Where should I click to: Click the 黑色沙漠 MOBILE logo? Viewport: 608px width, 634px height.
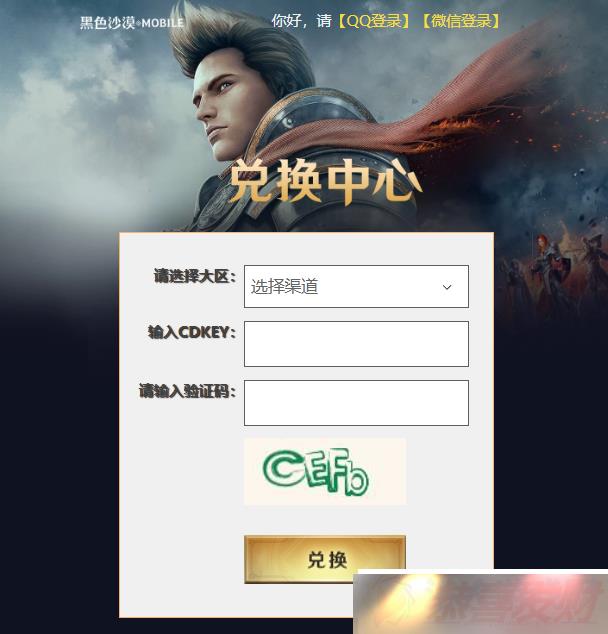tap(132, 23)
